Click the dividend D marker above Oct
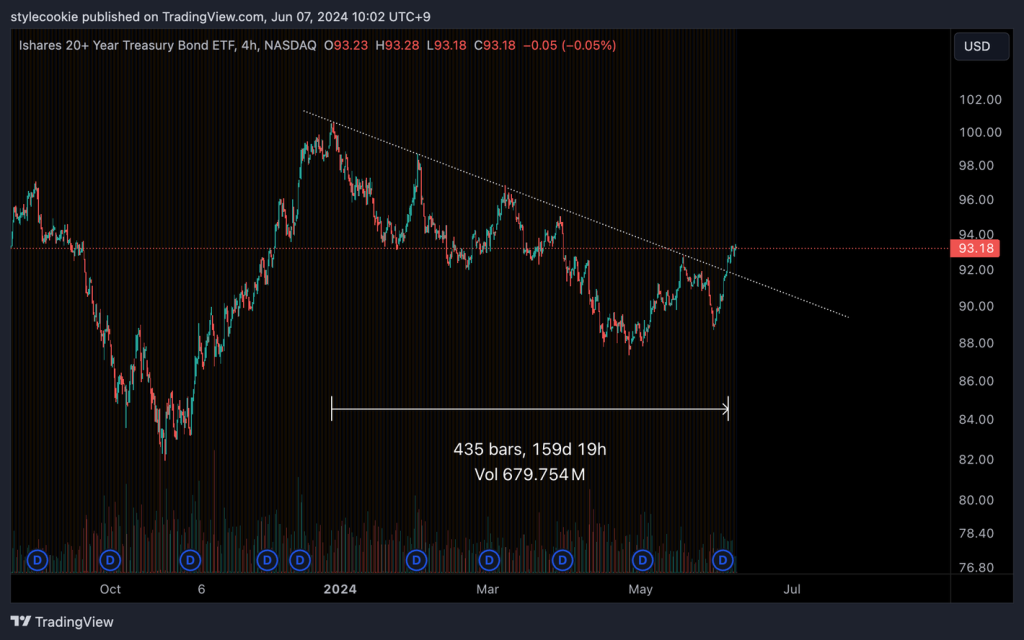This screenshot has height=640, width=1024. coord(110,560)
